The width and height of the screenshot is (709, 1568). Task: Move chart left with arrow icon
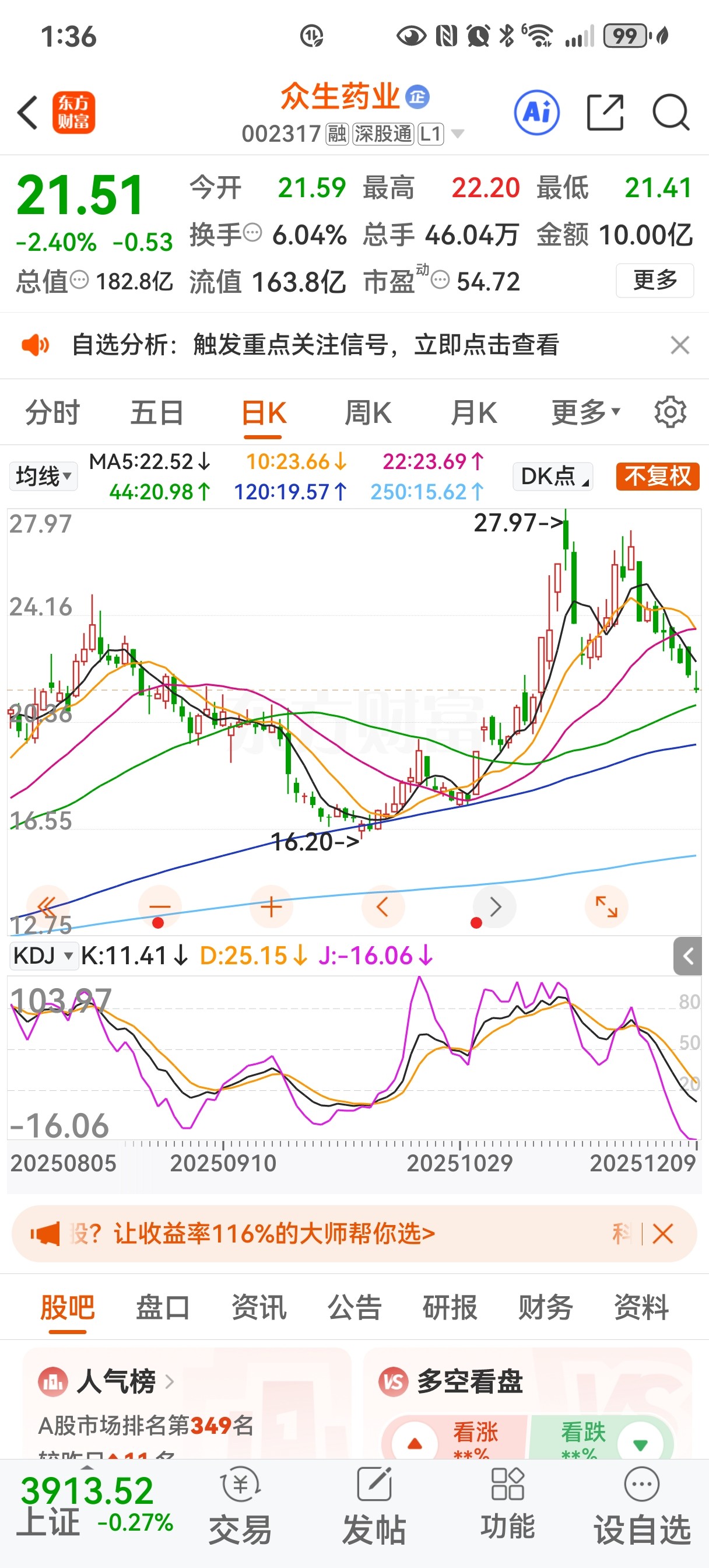(x=383, y=907)
